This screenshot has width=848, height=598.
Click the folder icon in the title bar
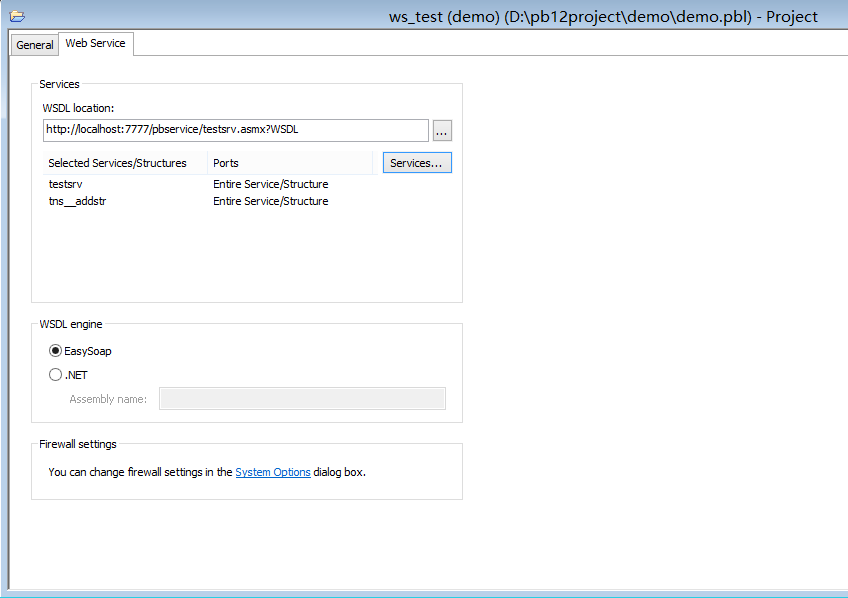tap(15, 15)
